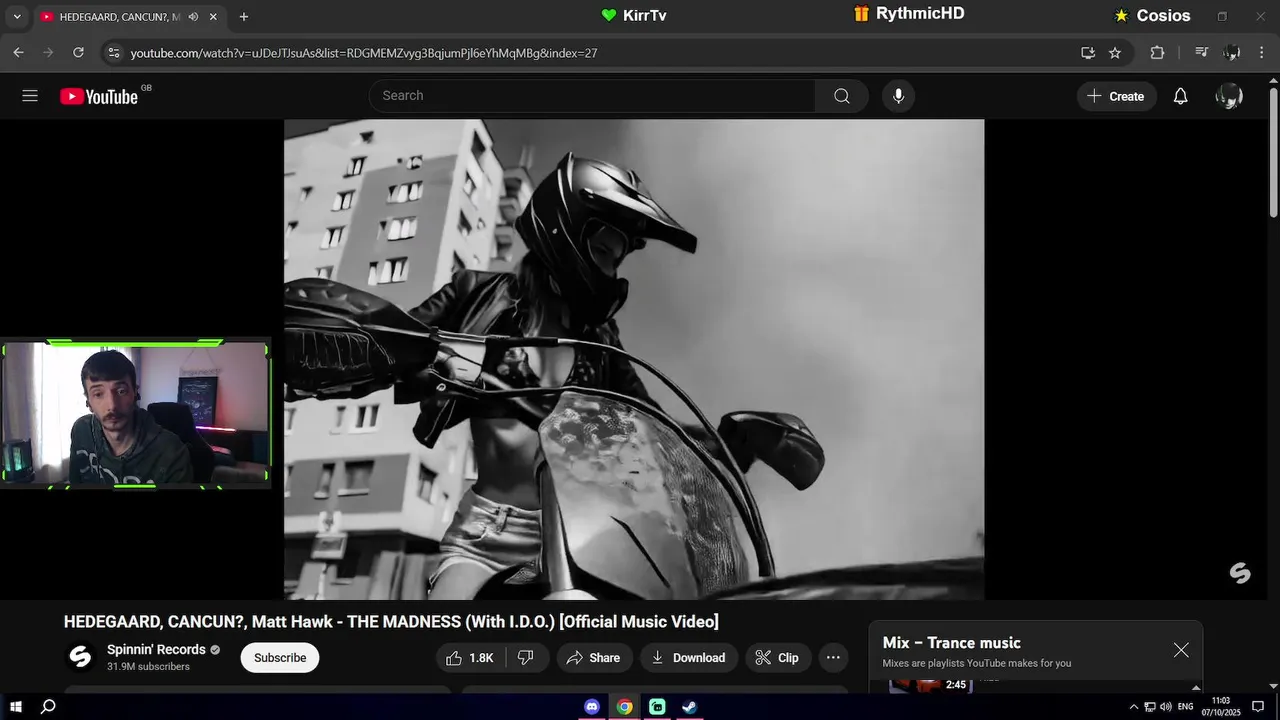Open the YouTube guide hamburger menu

(x=30, y=96)
